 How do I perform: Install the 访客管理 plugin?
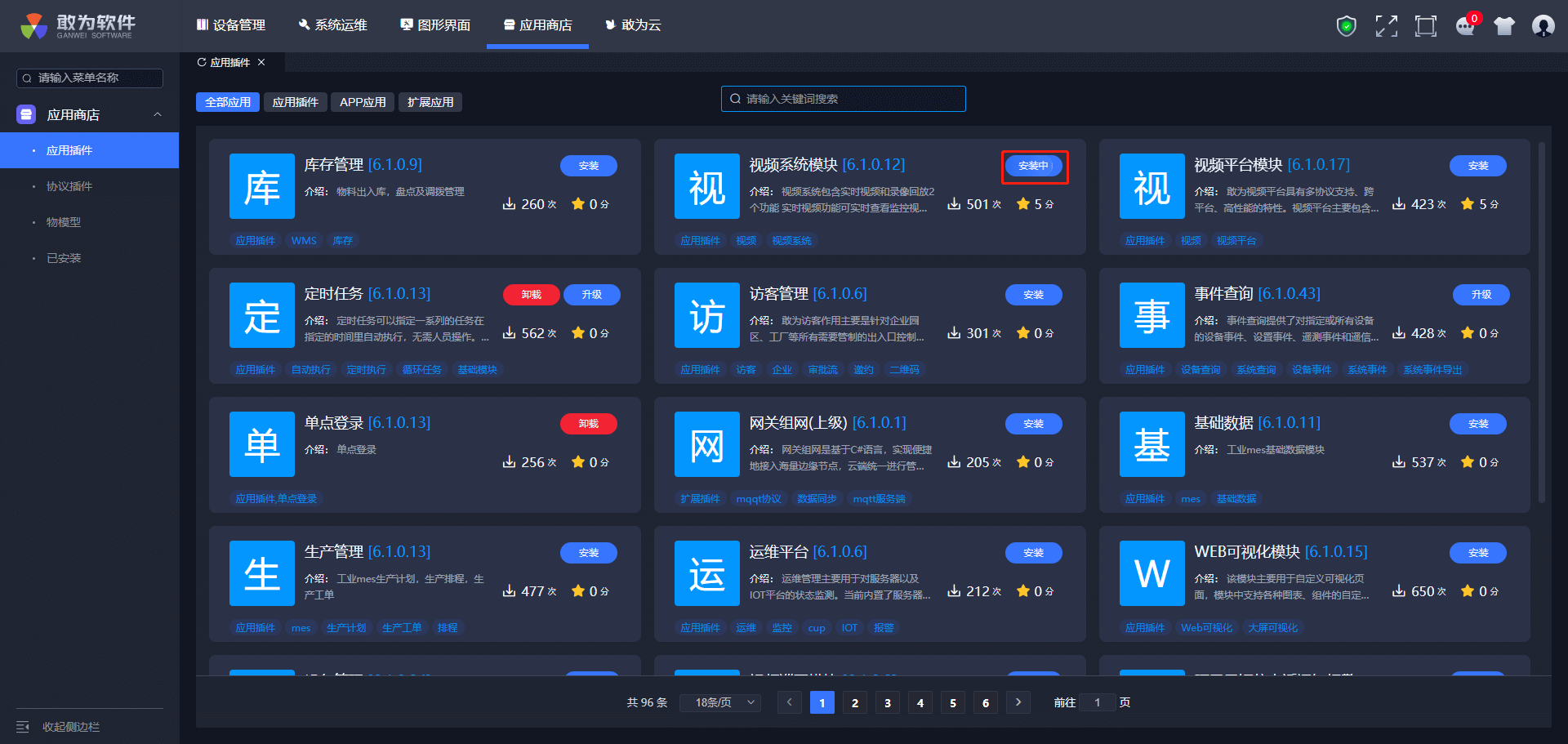1034,295
